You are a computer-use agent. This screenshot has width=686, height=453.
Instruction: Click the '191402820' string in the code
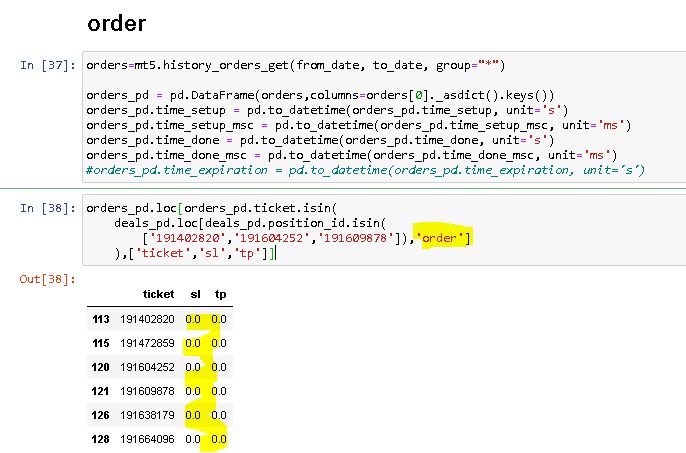coord(187,238)
